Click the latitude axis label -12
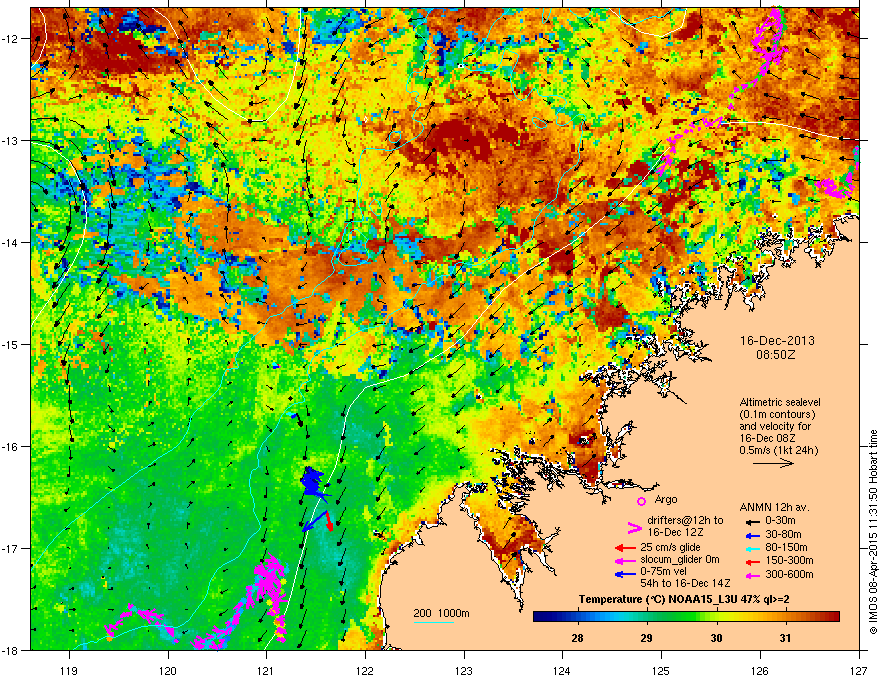The width and height of the screenshot is (880, 680). coord(10,38)
